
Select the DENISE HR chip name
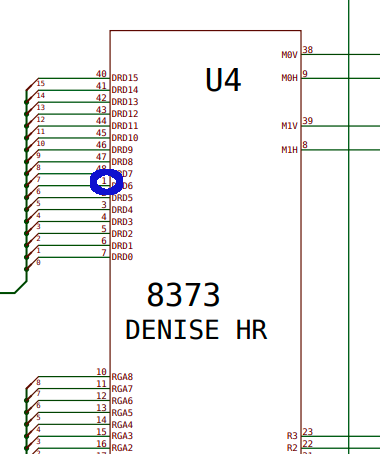click(x=196, y=330)
